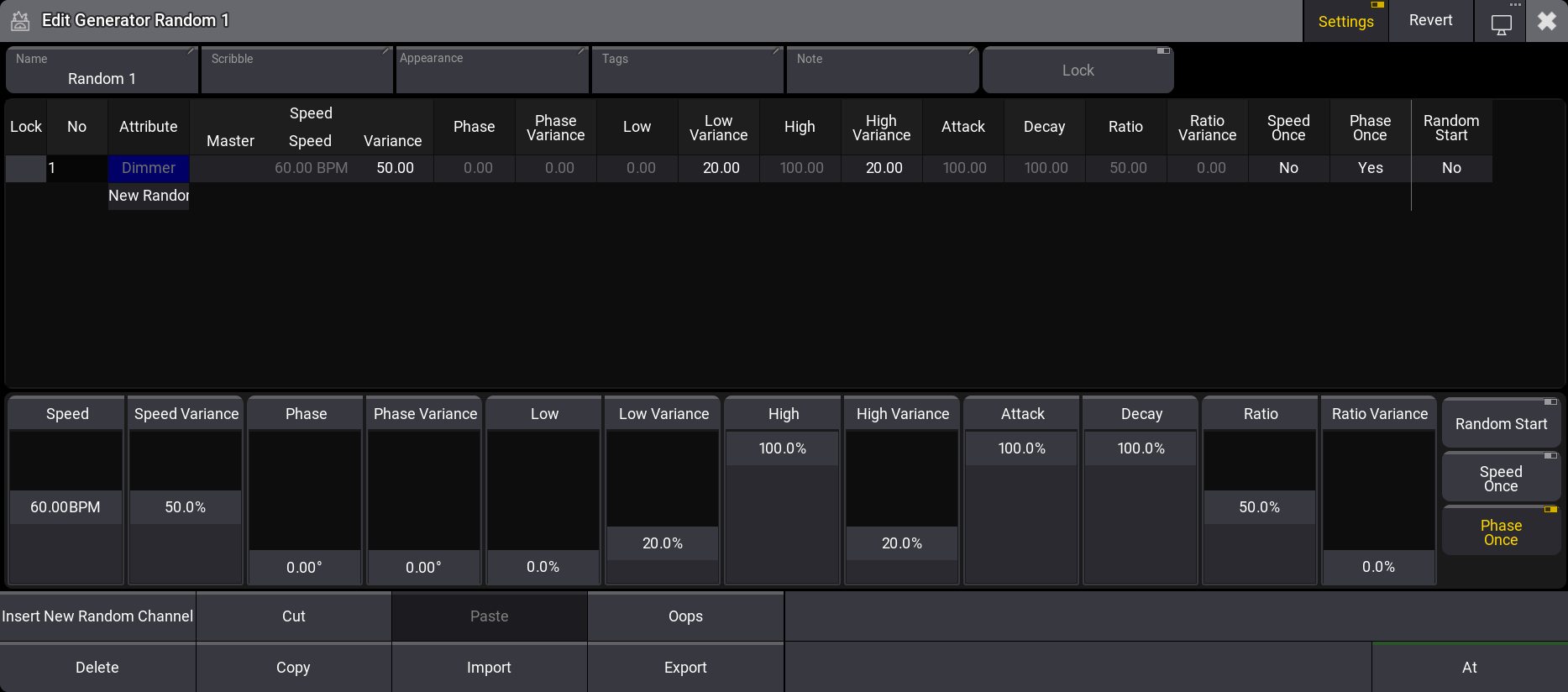Toggle Random Start option
Image resolution: width=1568 pixels, height=692 pixels.
click(1501, 424)
